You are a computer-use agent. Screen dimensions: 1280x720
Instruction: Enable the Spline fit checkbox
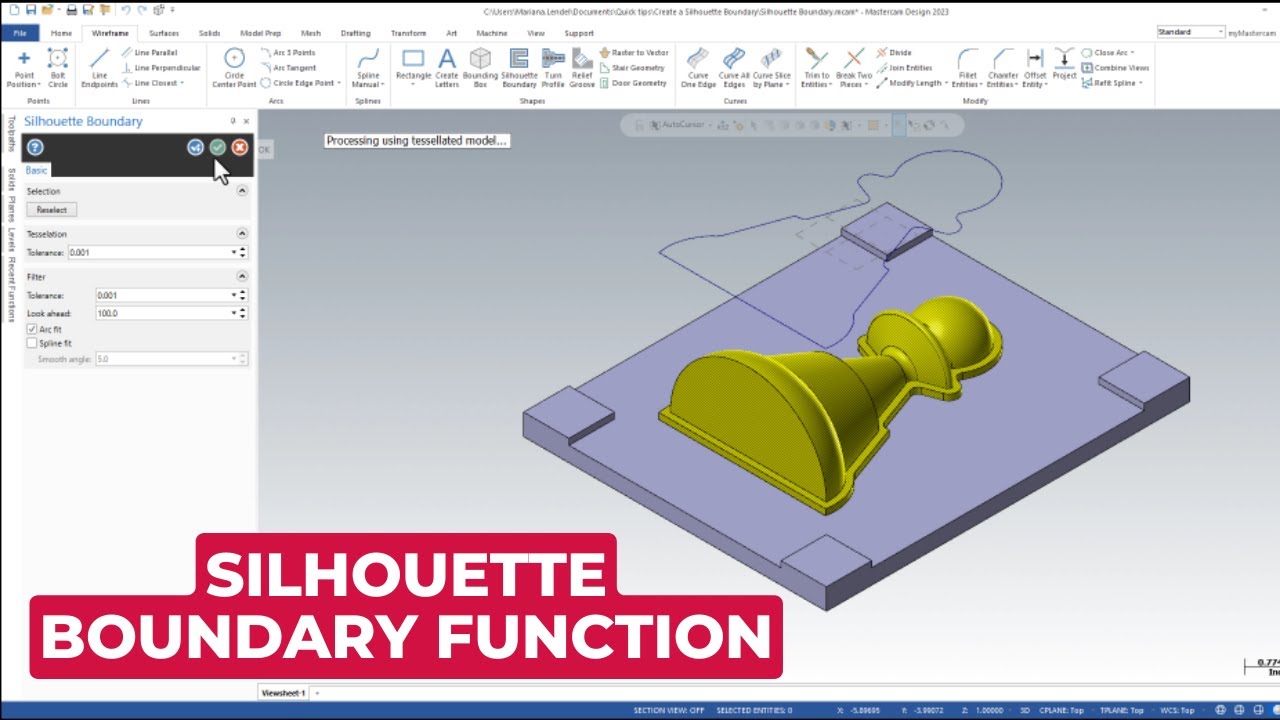click(x=32, y=343)
